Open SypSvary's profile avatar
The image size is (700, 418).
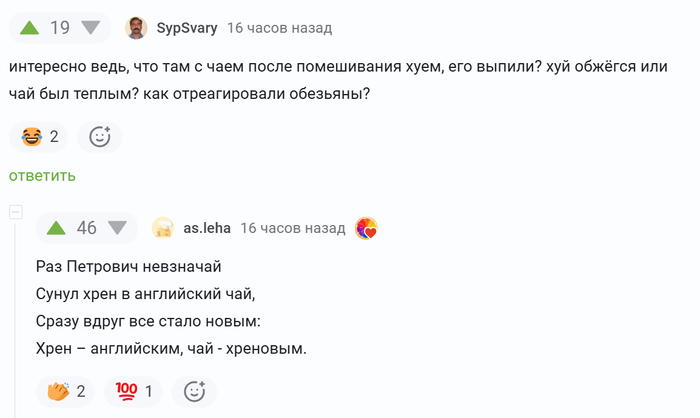(x=136, y=28)
